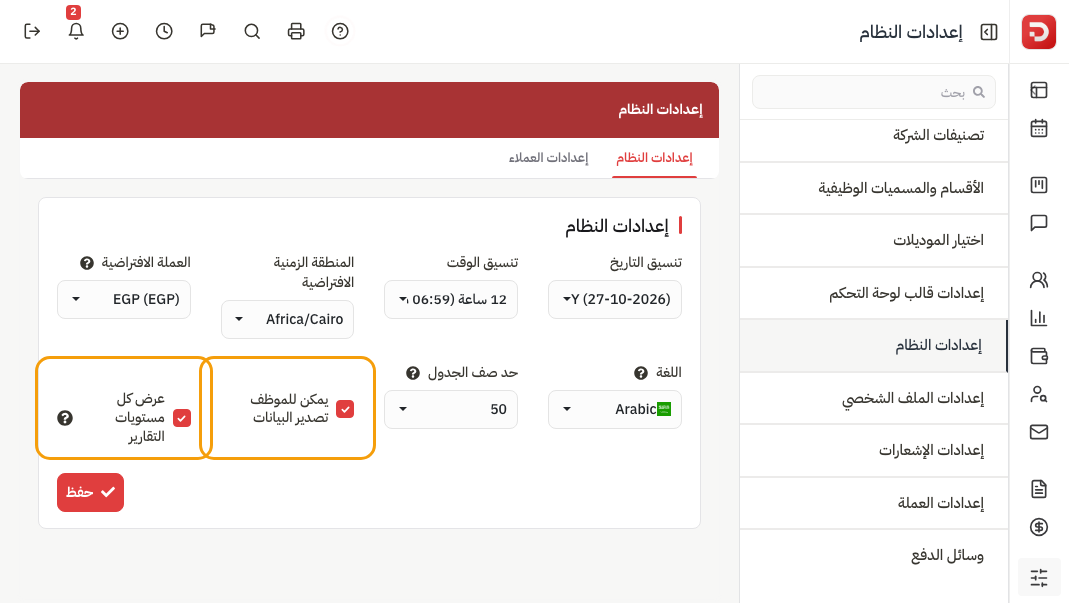Open the Arabic language dropdown

615,409
